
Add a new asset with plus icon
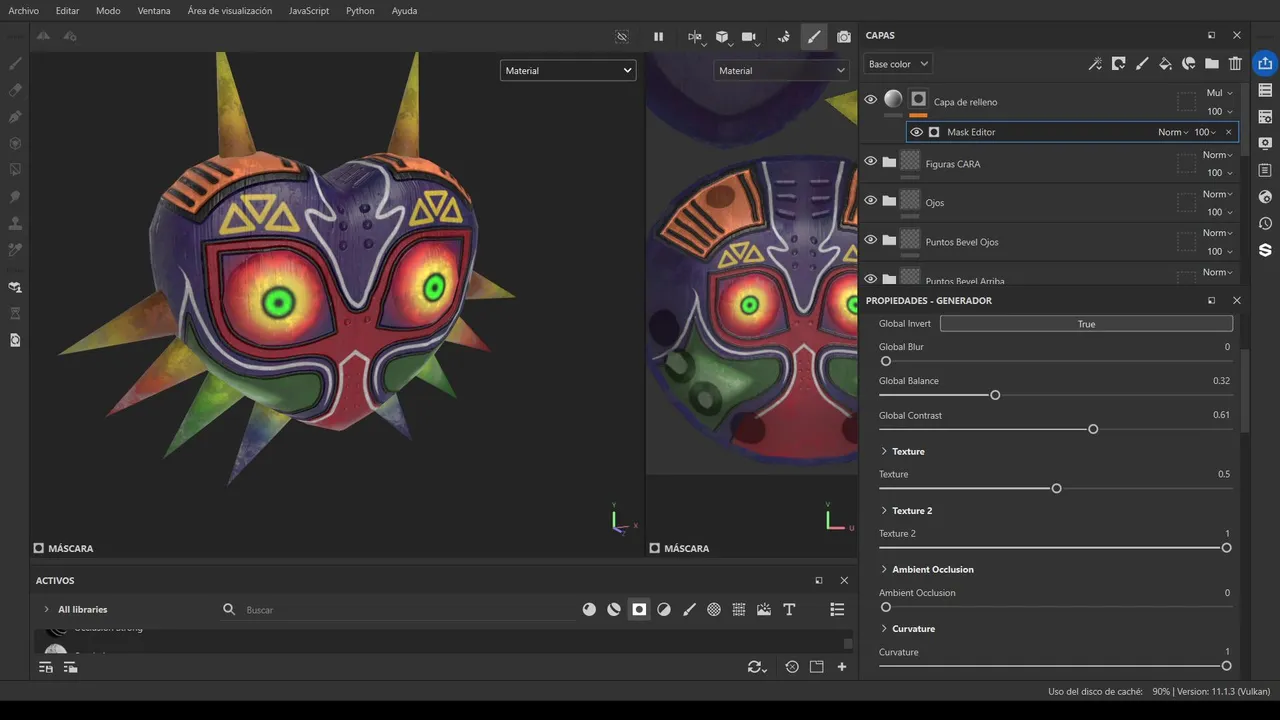[842, 667]
